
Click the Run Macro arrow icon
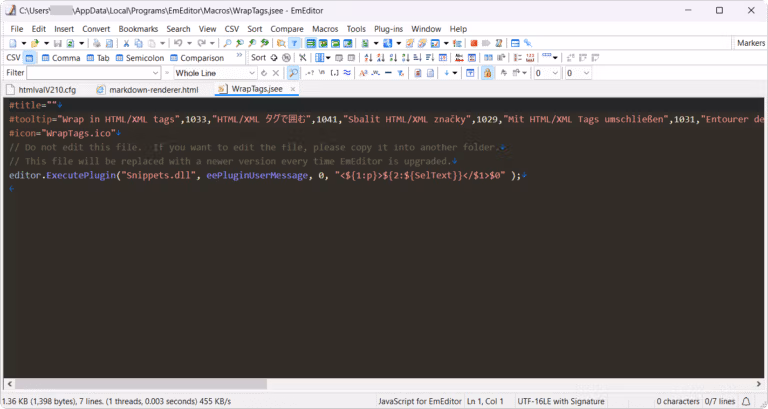pyautogui.click(x=486, y=43)
